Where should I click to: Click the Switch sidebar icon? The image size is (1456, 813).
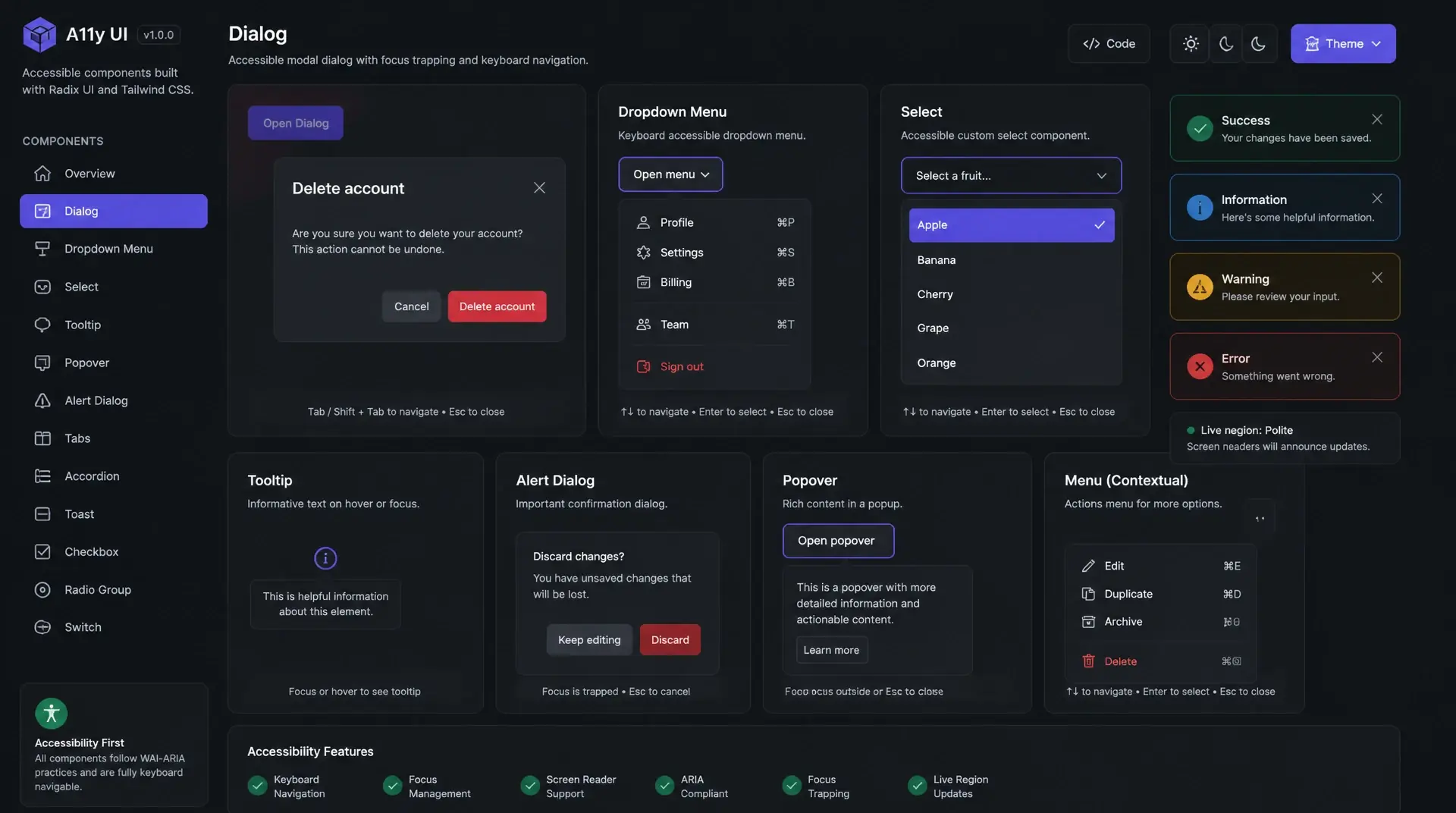pos(42,627)
